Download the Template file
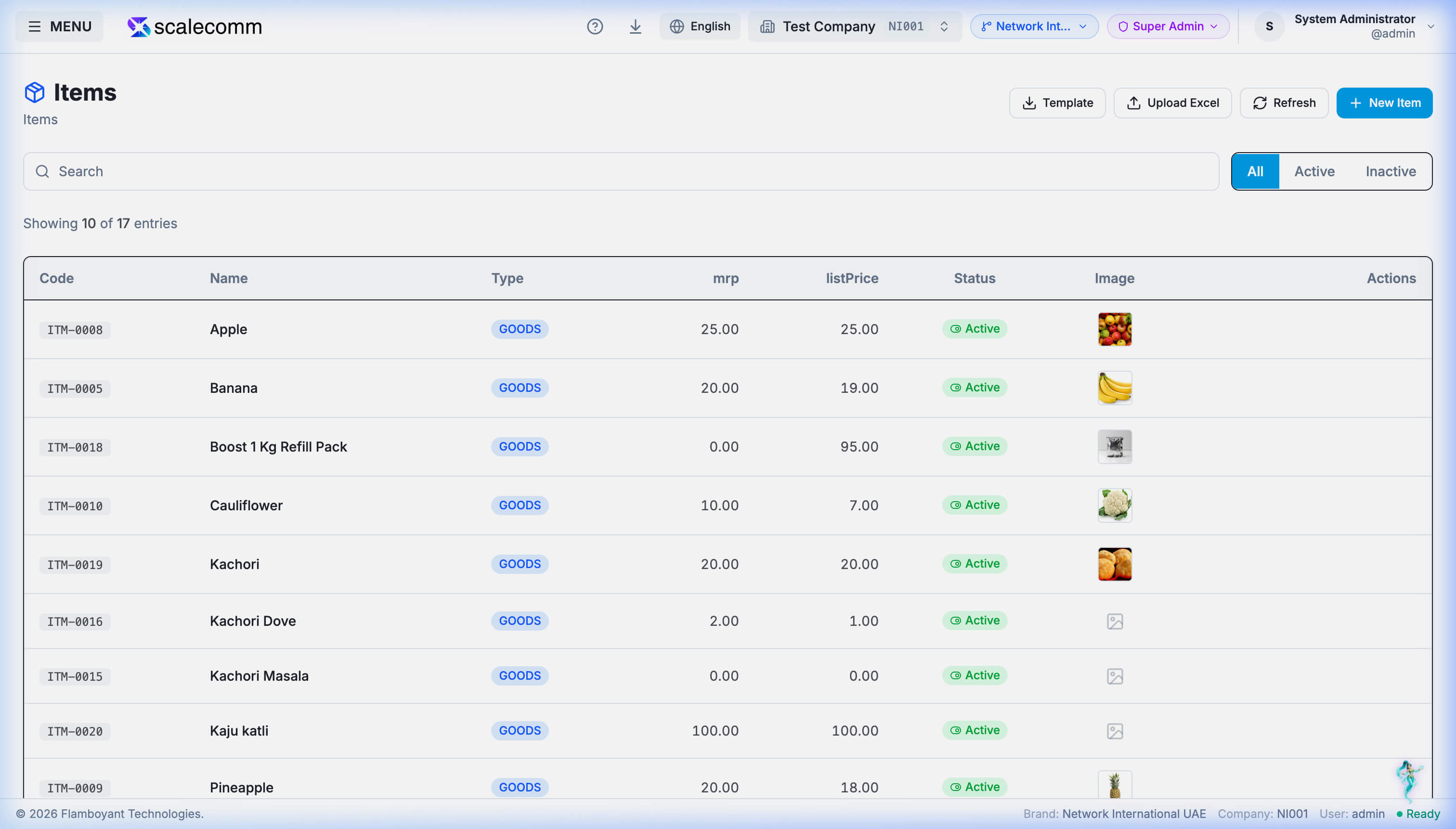The width and height of the screenshot is (1456, 829). (1057, 103)
